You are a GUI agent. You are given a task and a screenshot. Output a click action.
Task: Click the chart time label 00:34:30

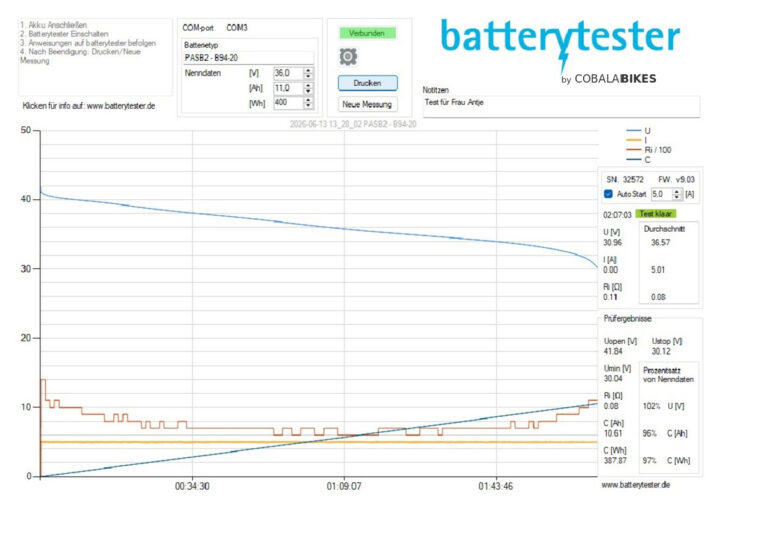192,487
